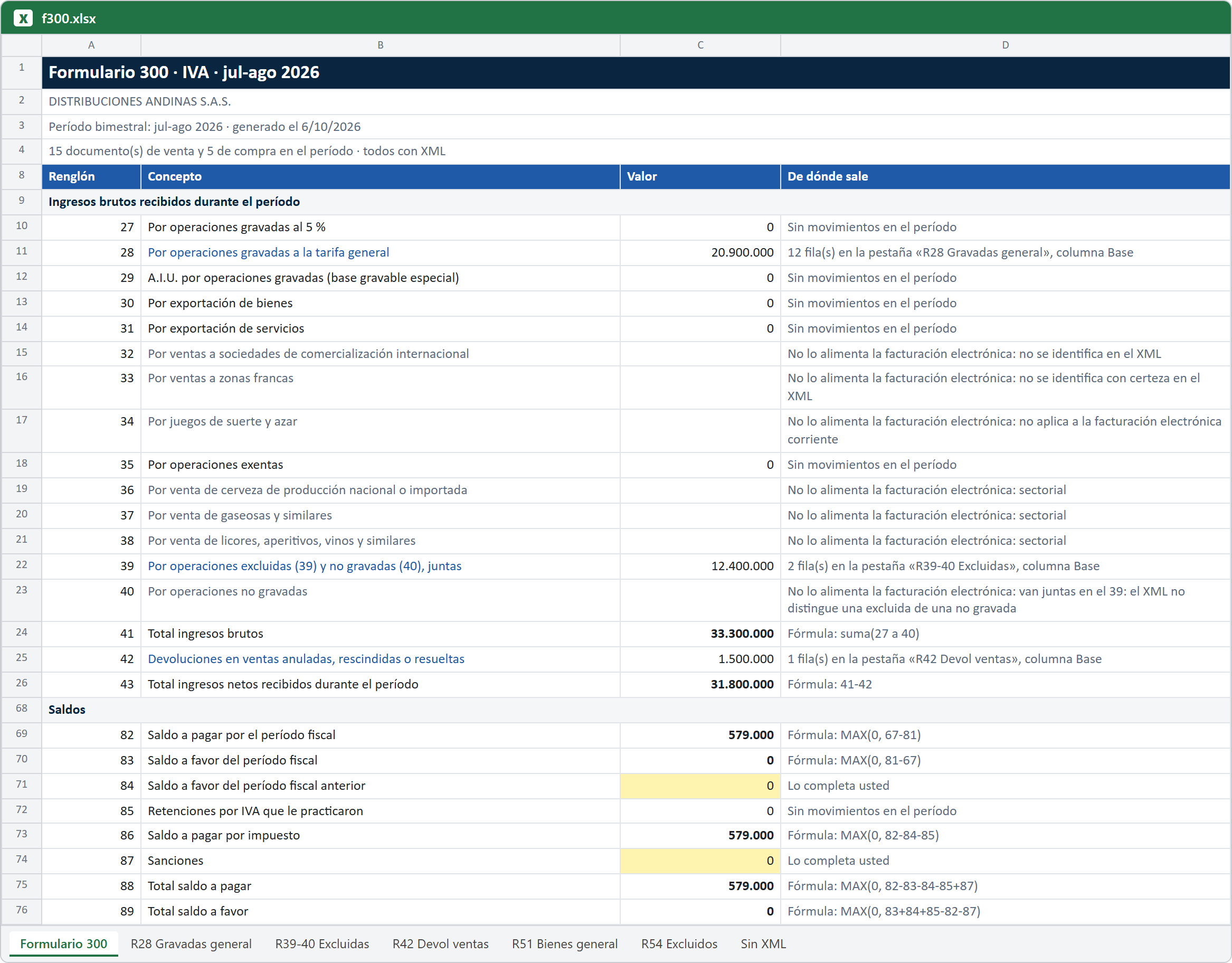
Task: Open link 'Por operaciones excluidas (39) y no gravadas (40), juntas'
Action: [x=305, y=566]
